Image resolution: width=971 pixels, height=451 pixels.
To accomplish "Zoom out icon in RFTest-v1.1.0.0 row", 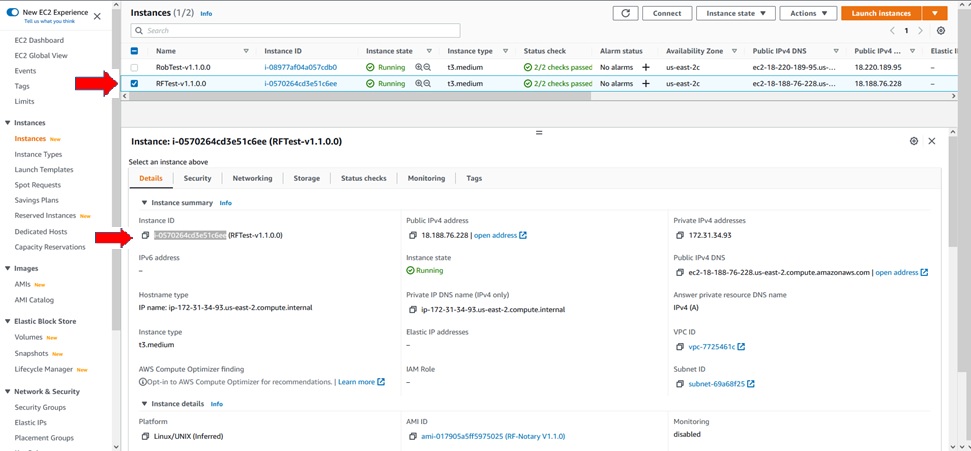I will tap(427, 83).
